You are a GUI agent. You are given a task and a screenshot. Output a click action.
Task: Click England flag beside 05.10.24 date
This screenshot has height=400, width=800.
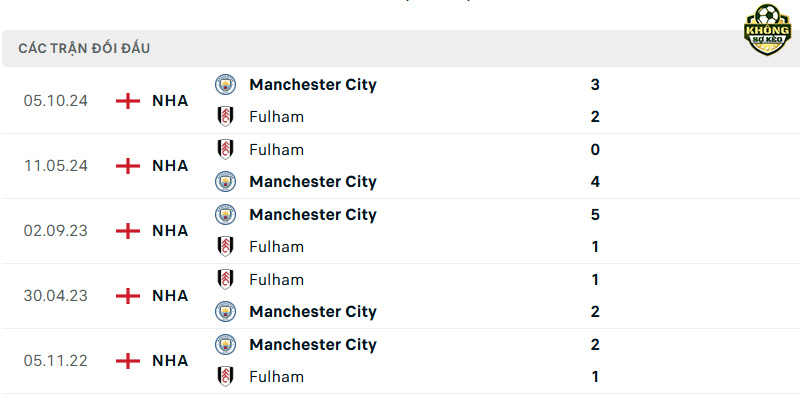click(128, 101)
